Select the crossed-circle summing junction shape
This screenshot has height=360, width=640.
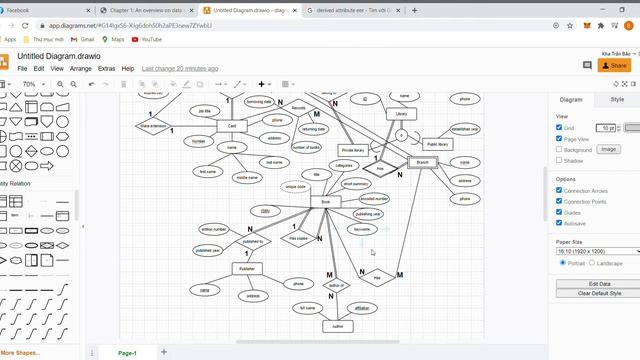click(x=16, y=166)
